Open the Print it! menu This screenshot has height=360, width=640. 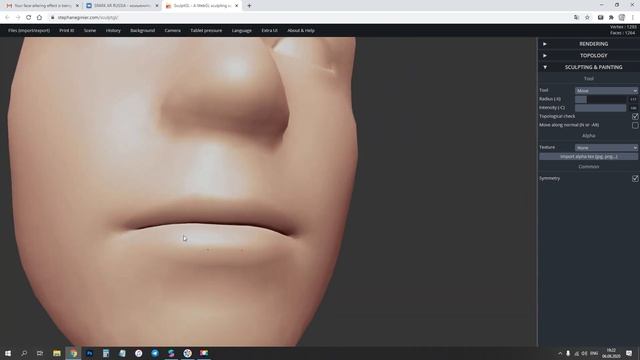click(67, 31)
